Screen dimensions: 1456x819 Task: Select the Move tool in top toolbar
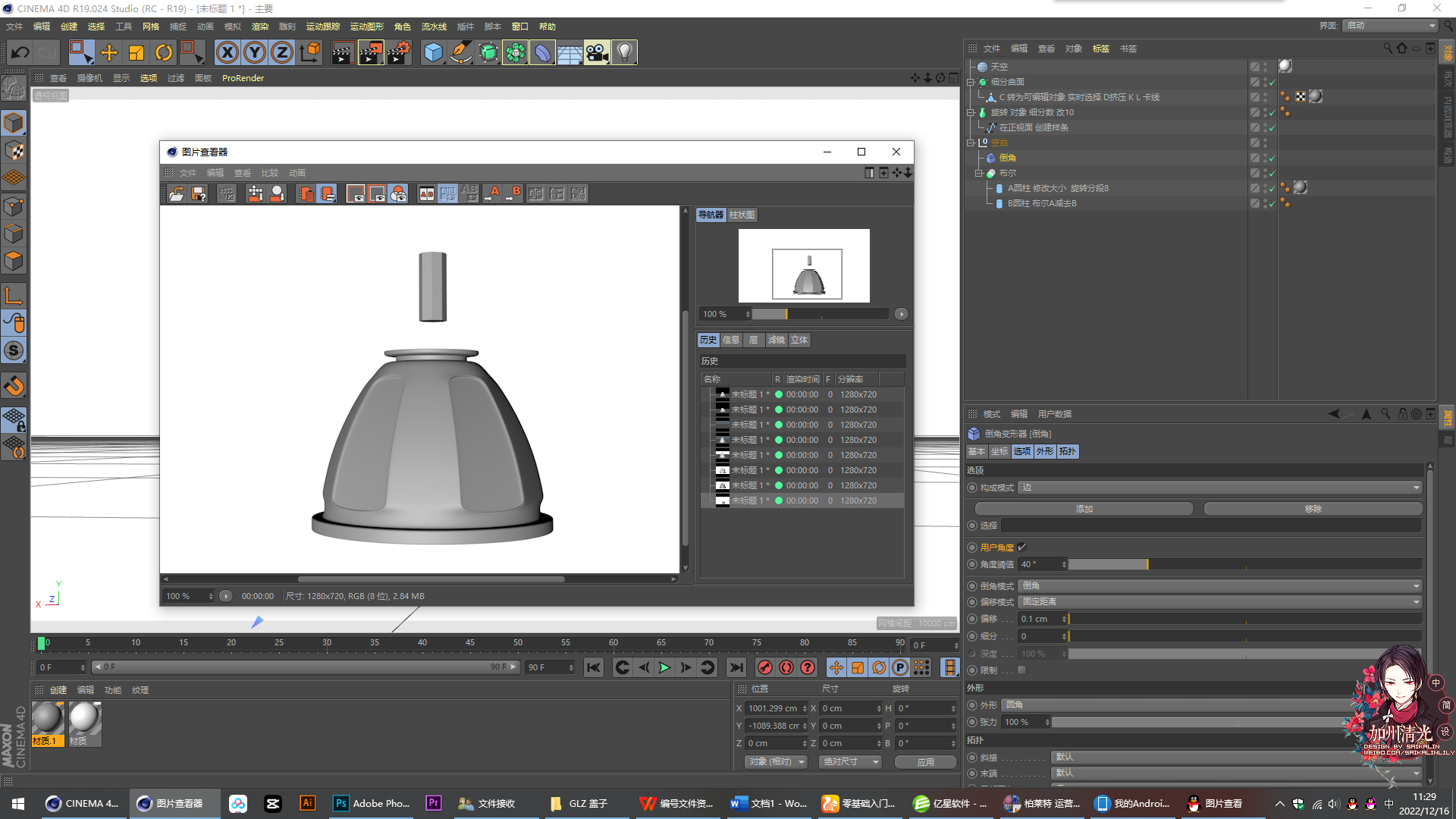[109, 52]
